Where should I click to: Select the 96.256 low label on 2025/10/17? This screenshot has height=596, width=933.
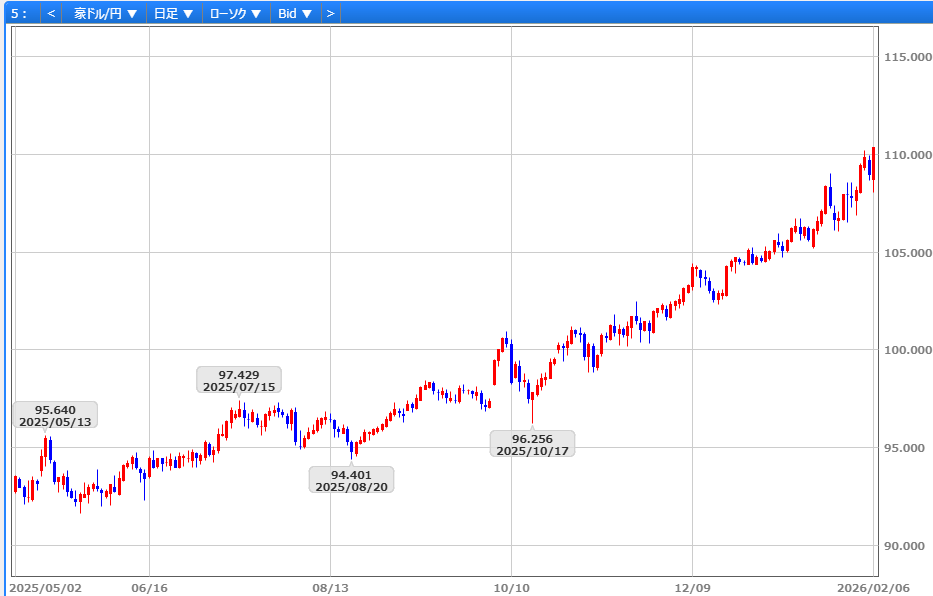point(532,444)
